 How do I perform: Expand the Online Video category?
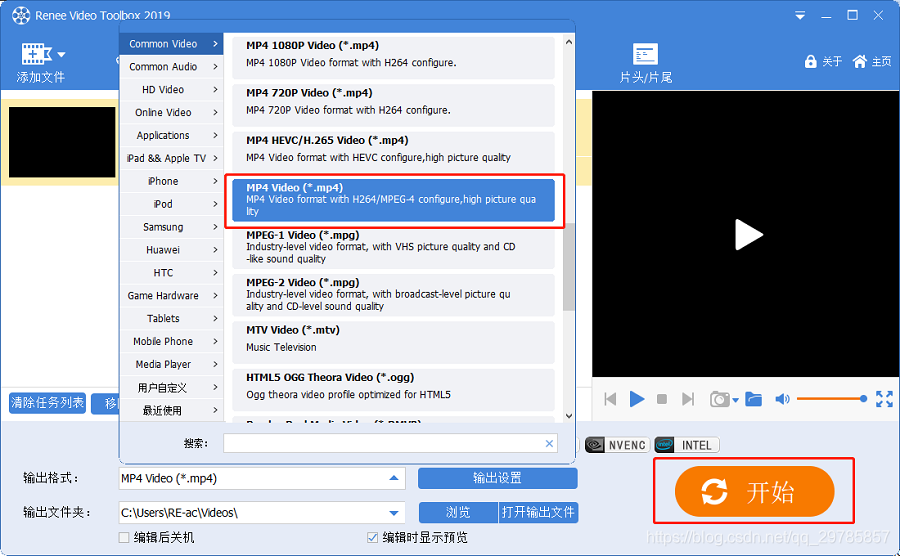(x=172, y=112)
